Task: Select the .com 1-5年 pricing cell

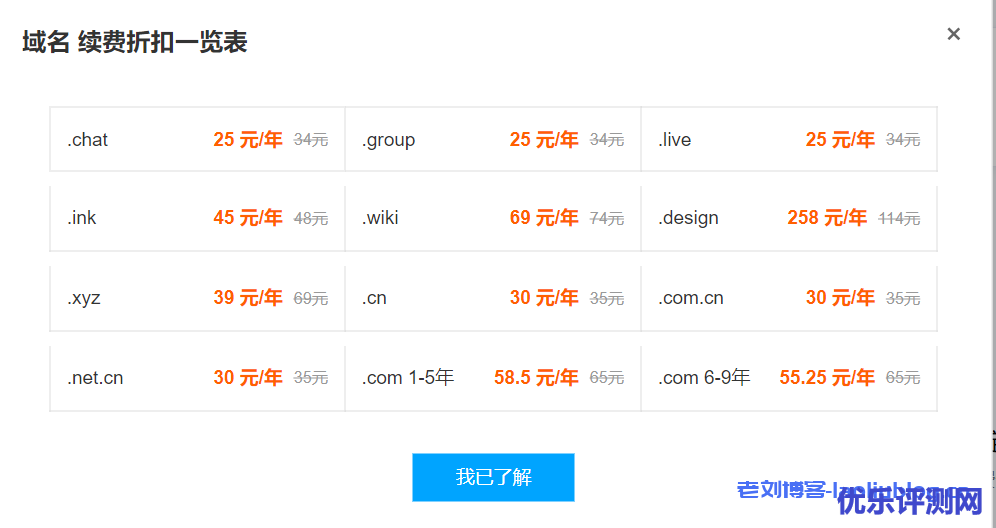Action: click(493, 378)
